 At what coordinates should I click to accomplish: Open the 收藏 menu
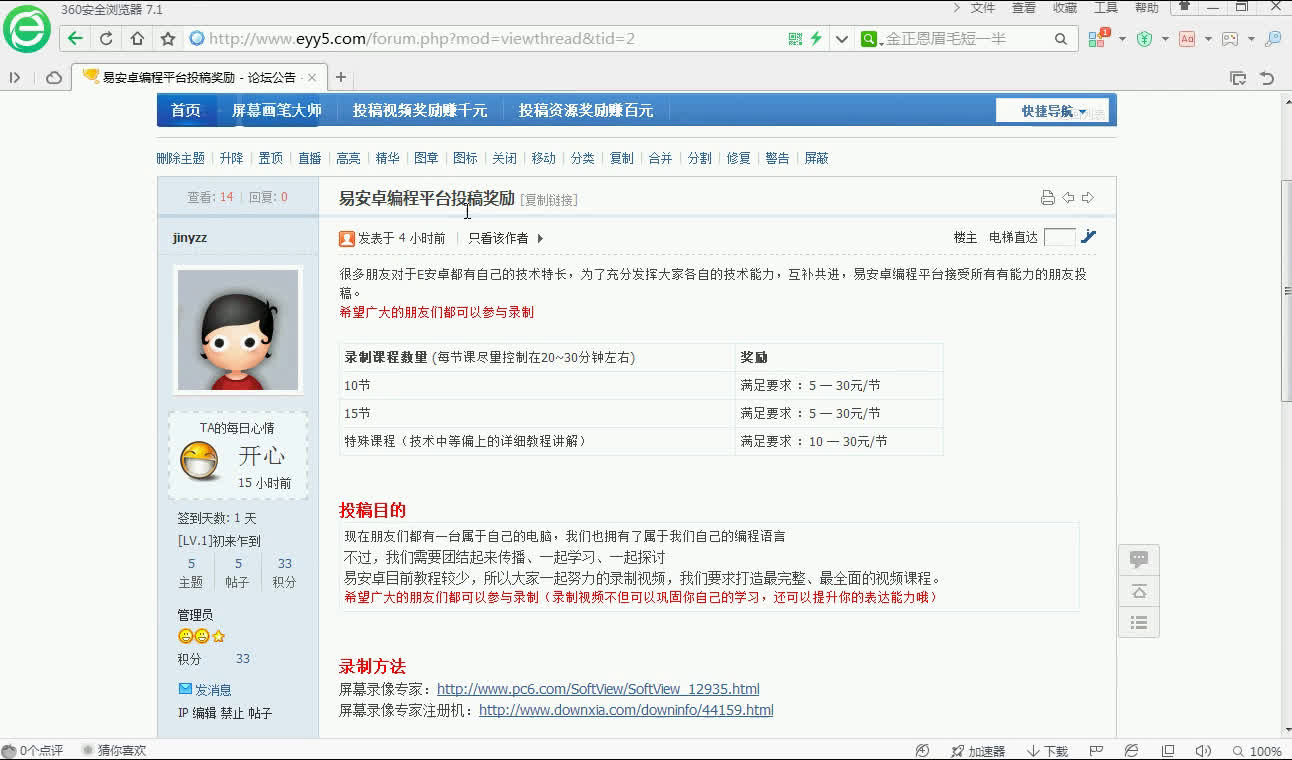(x=1065, y=8)
